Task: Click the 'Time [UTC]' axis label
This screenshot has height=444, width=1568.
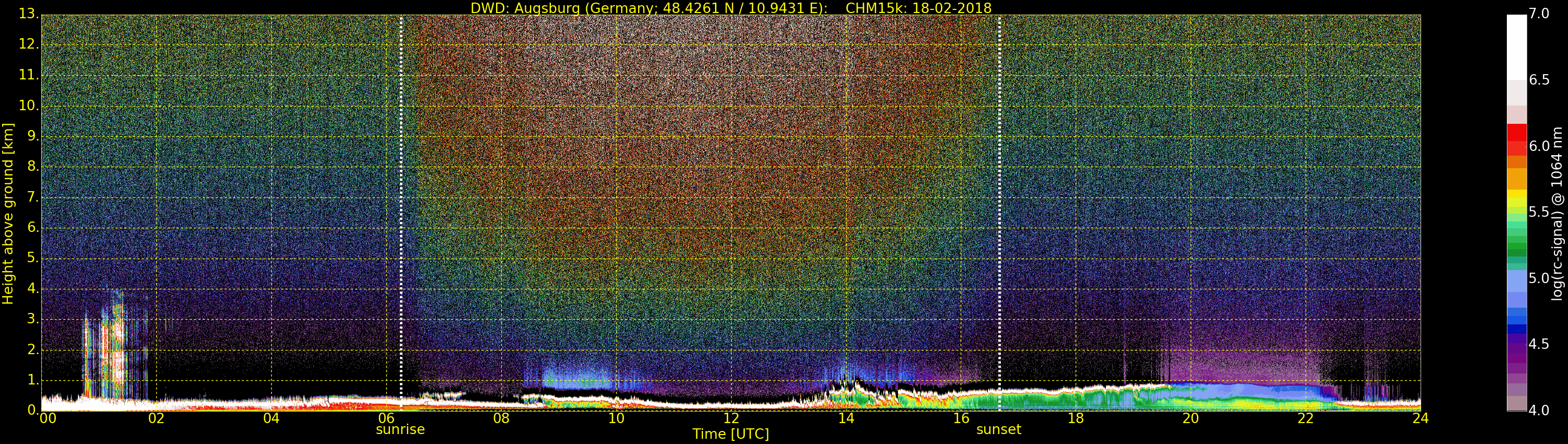Action: pos(731,434)
